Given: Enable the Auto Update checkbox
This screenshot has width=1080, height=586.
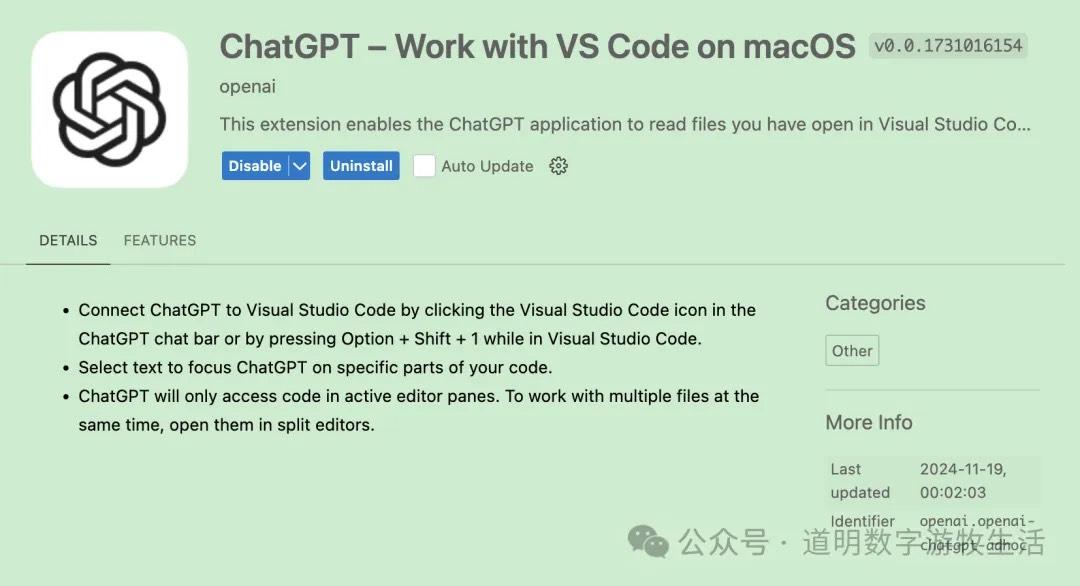Looking at the screenshot, I should 424,166.
